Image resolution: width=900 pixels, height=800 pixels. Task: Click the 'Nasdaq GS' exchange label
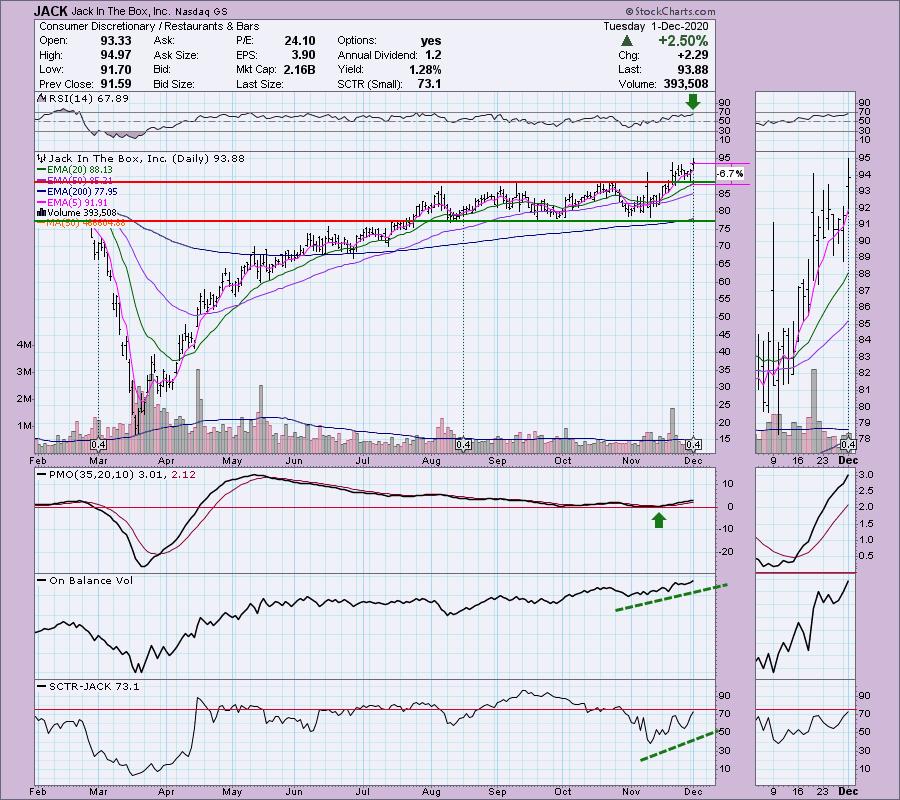click(x=201, y=11)
